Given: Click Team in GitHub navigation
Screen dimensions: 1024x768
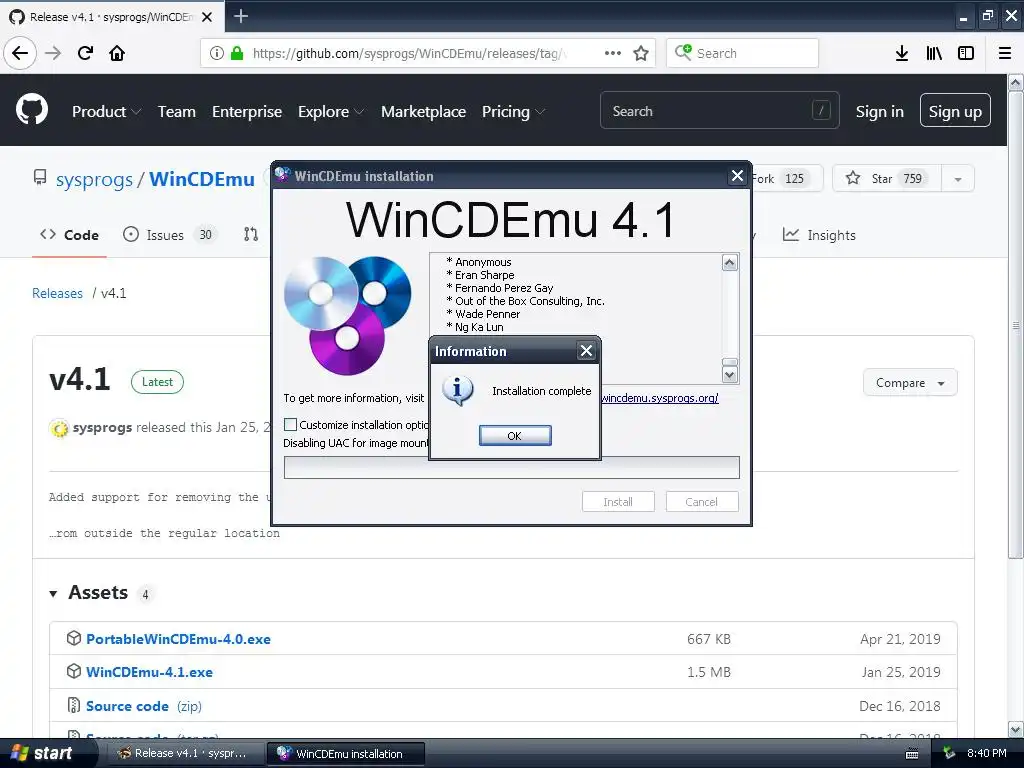Looking at the screenshot, I should (176, 112).
